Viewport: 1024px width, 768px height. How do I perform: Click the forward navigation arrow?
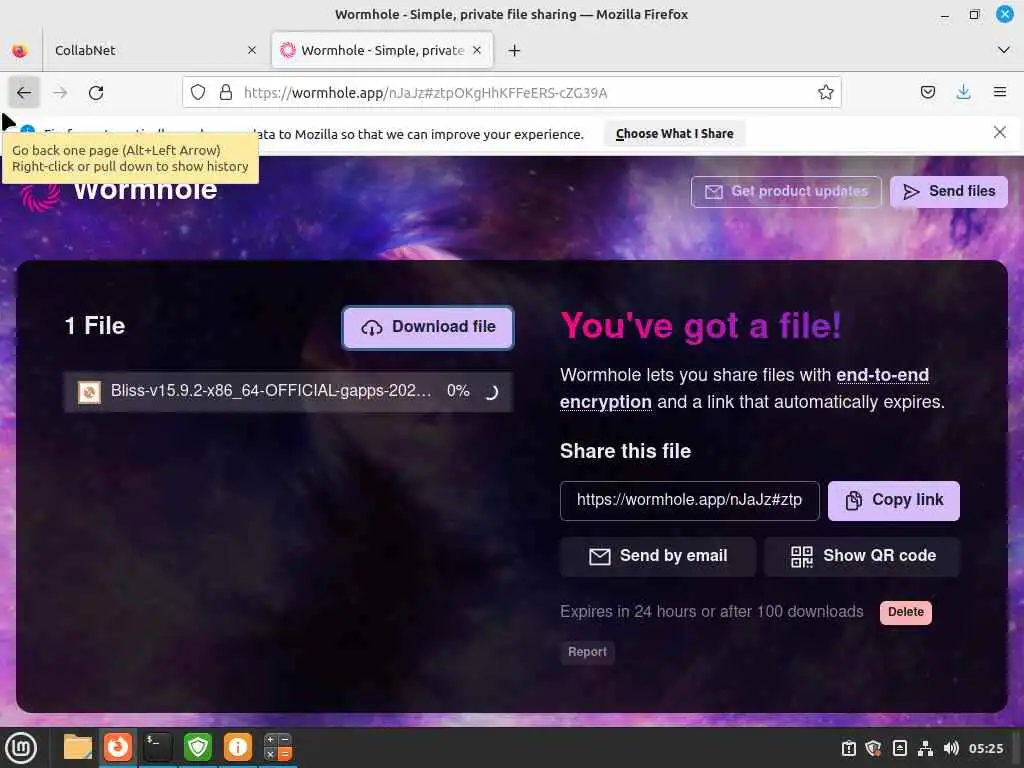click(x=60, y=93)
